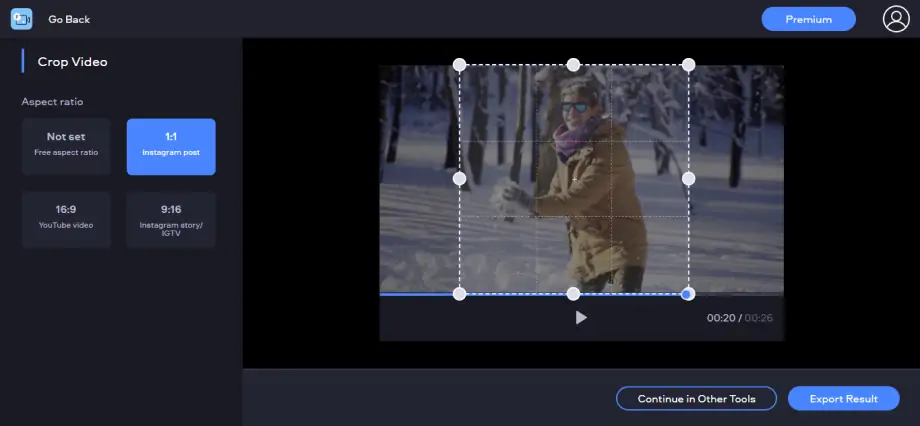
Task: Click the blue playhead knob on progress bar
Action: coord(688,293)
